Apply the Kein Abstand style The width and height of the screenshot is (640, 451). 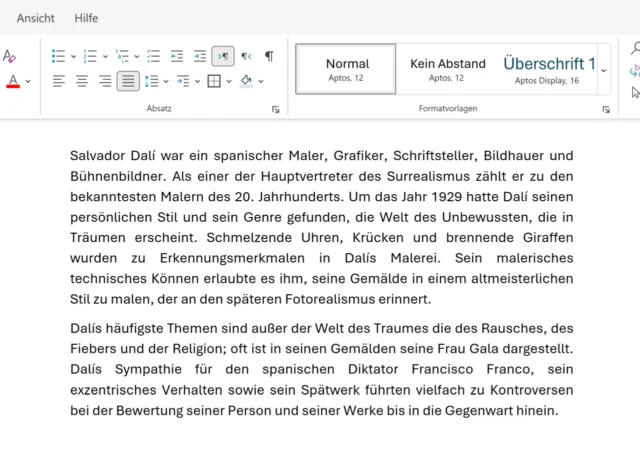[448, 68]
